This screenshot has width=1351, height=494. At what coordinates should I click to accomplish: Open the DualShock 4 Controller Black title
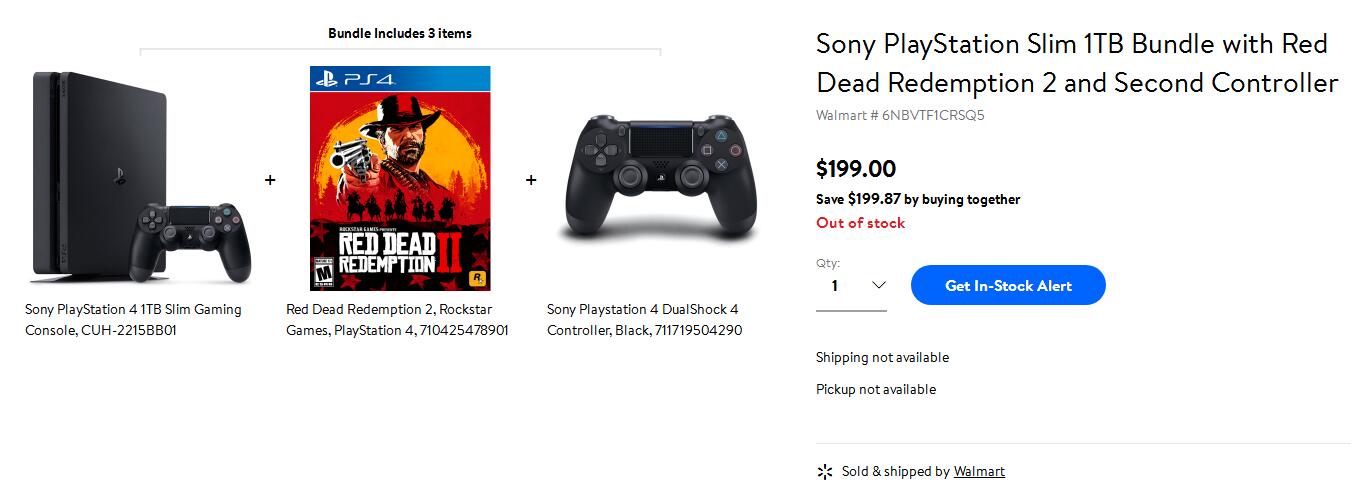(644, 320)
